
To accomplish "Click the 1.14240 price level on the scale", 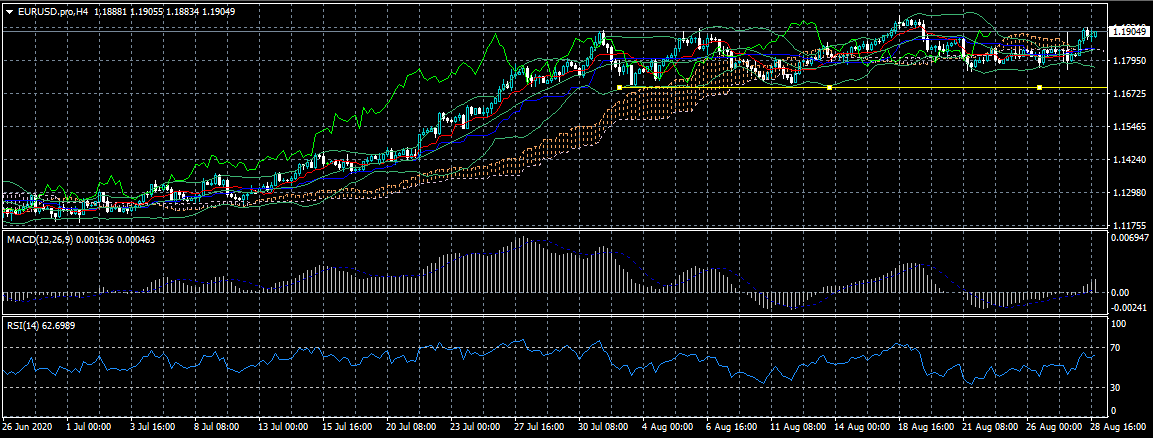I will 1128,160.
